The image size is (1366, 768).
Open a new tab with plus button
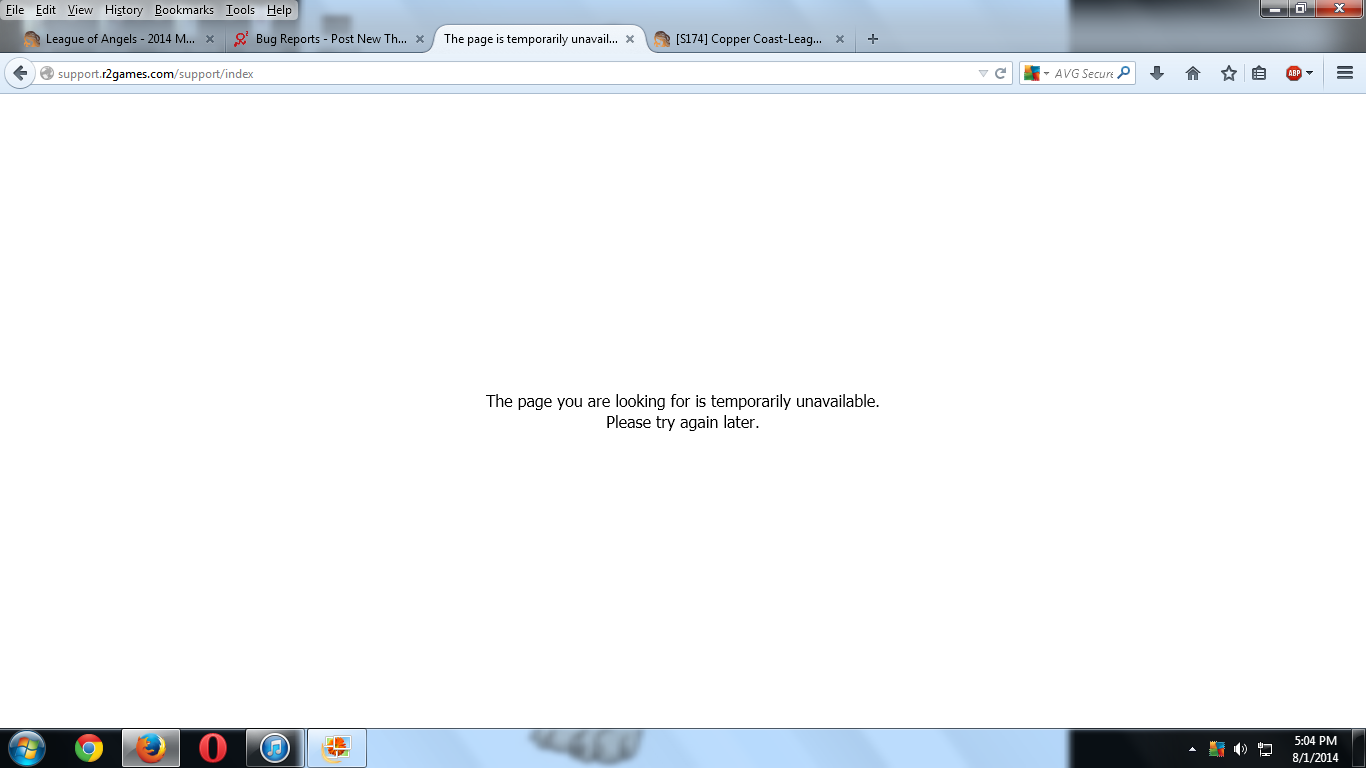pyautogui.click(x=873, y=39)
